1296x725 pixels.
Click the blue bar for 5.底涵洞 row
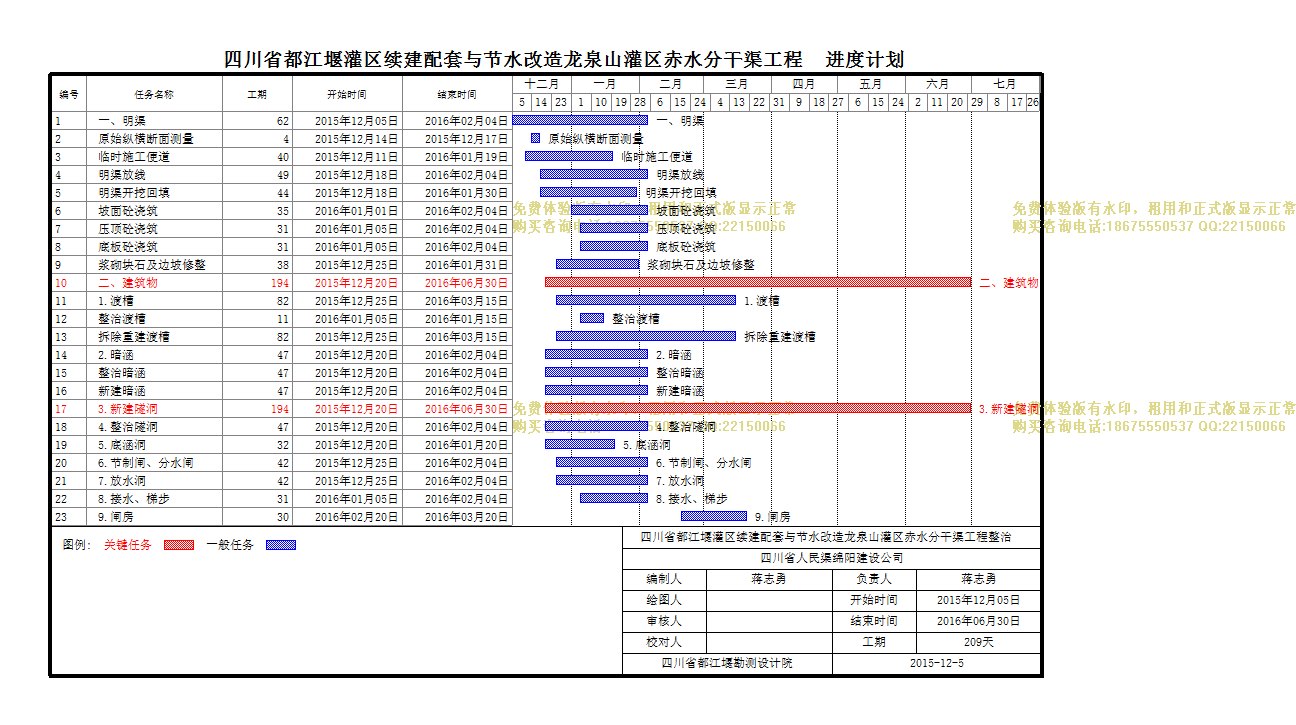tap(580, 444)
